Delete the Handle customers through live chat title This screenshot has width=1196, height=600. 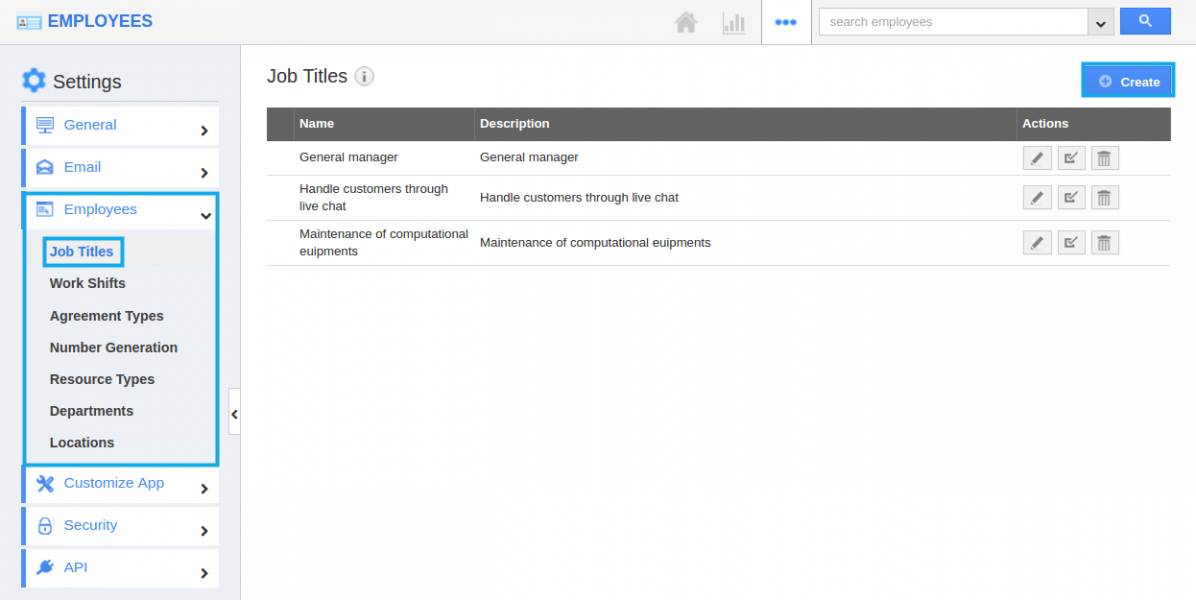[1104, 197]
